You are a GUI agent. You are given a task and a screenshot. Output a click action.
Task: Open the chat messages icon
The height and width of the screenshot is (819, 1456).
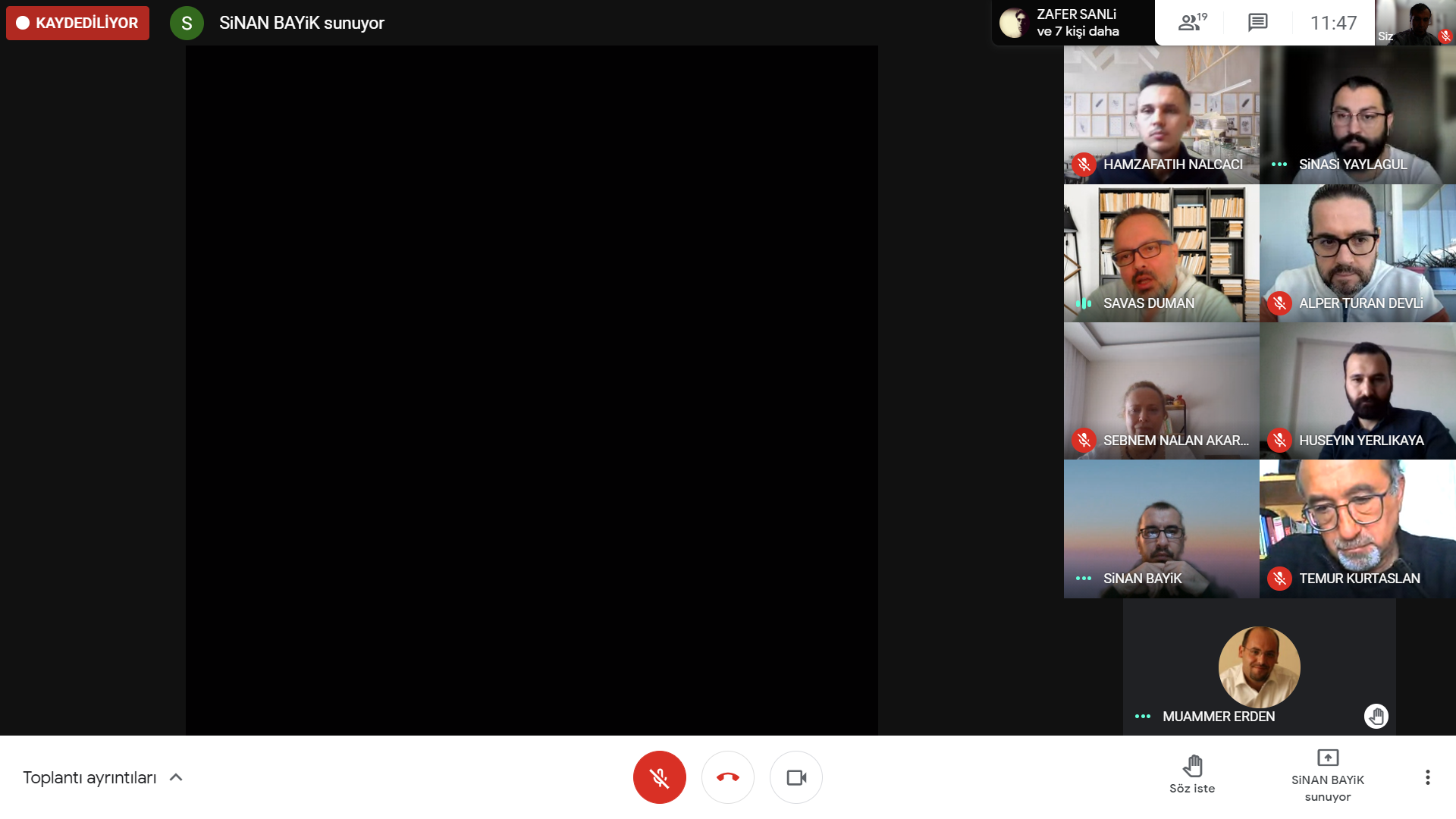click(x=1257, y=23)
